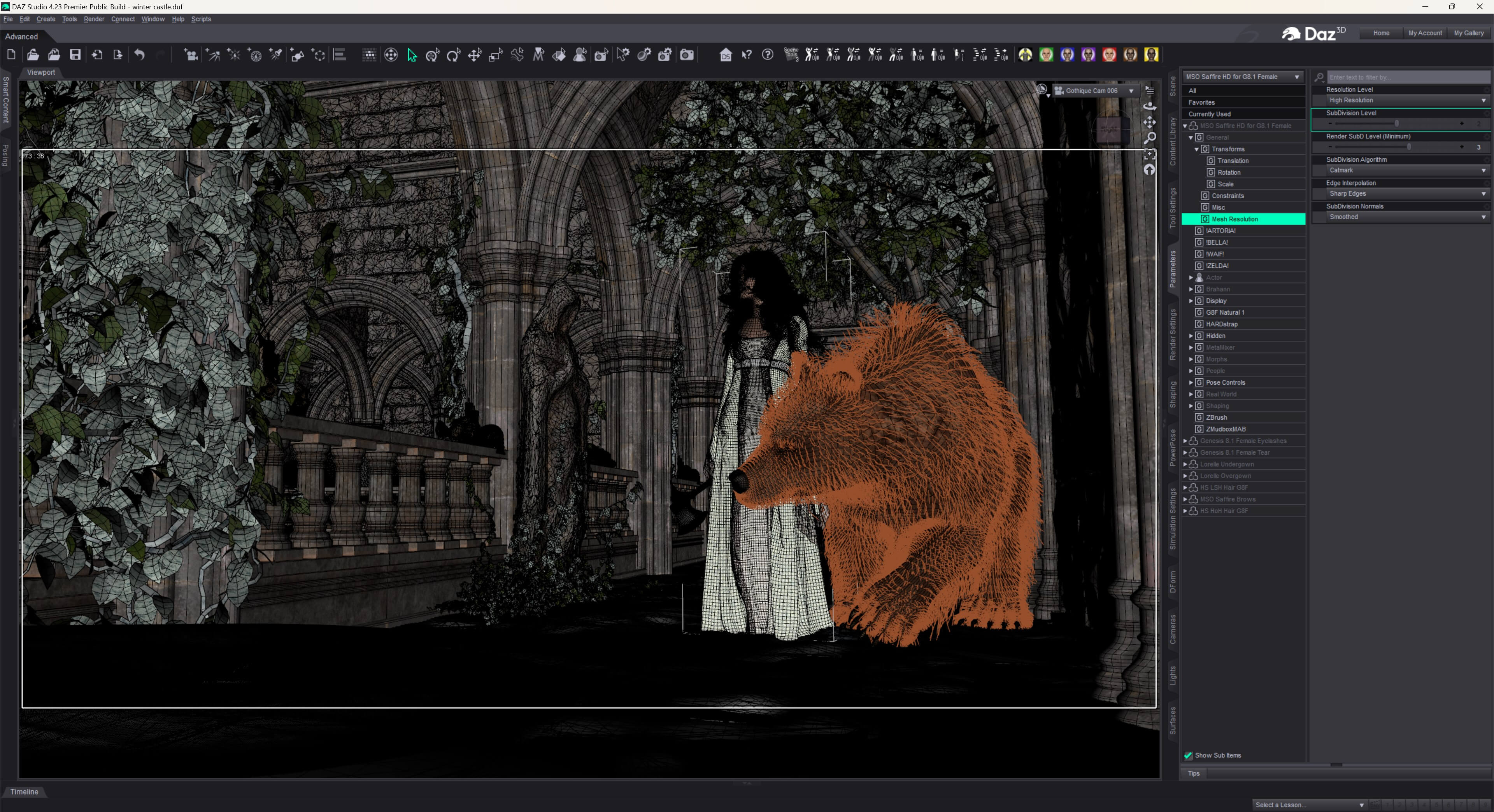Click the viewport Frame selection icon
The image size is (1494, 812).
1149,154
